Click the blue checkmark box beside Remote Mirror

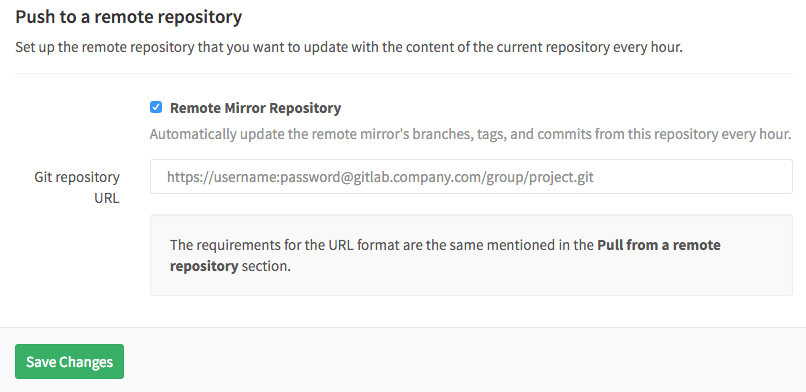[x=156, y=107]
